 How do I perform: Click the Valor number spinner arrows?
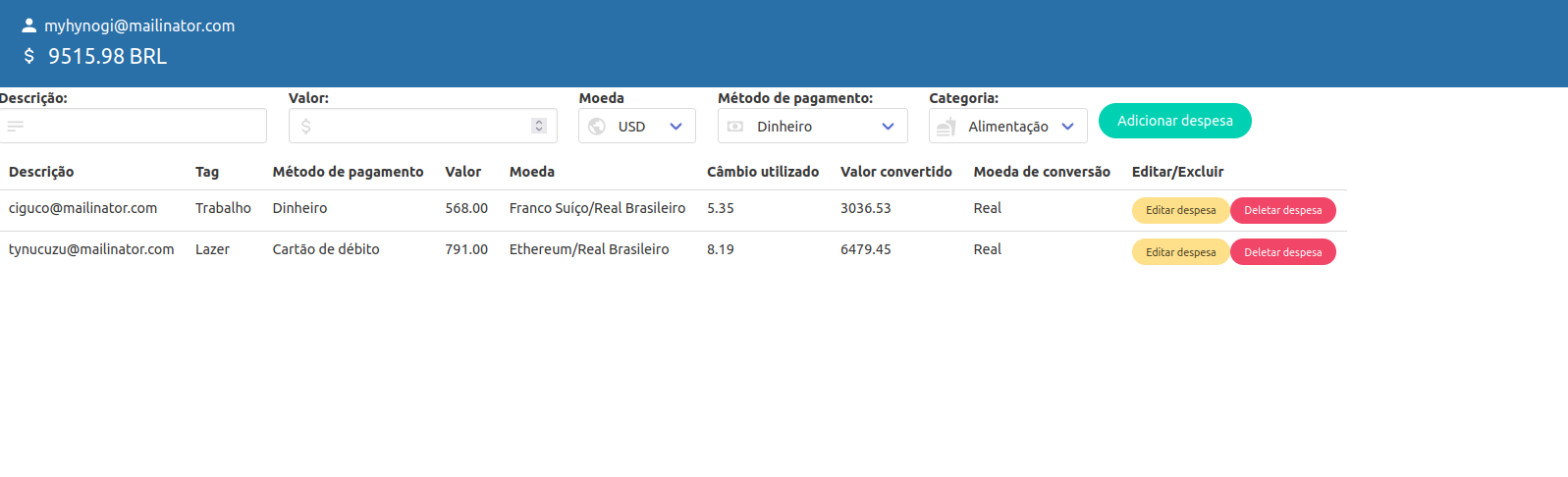539,126
